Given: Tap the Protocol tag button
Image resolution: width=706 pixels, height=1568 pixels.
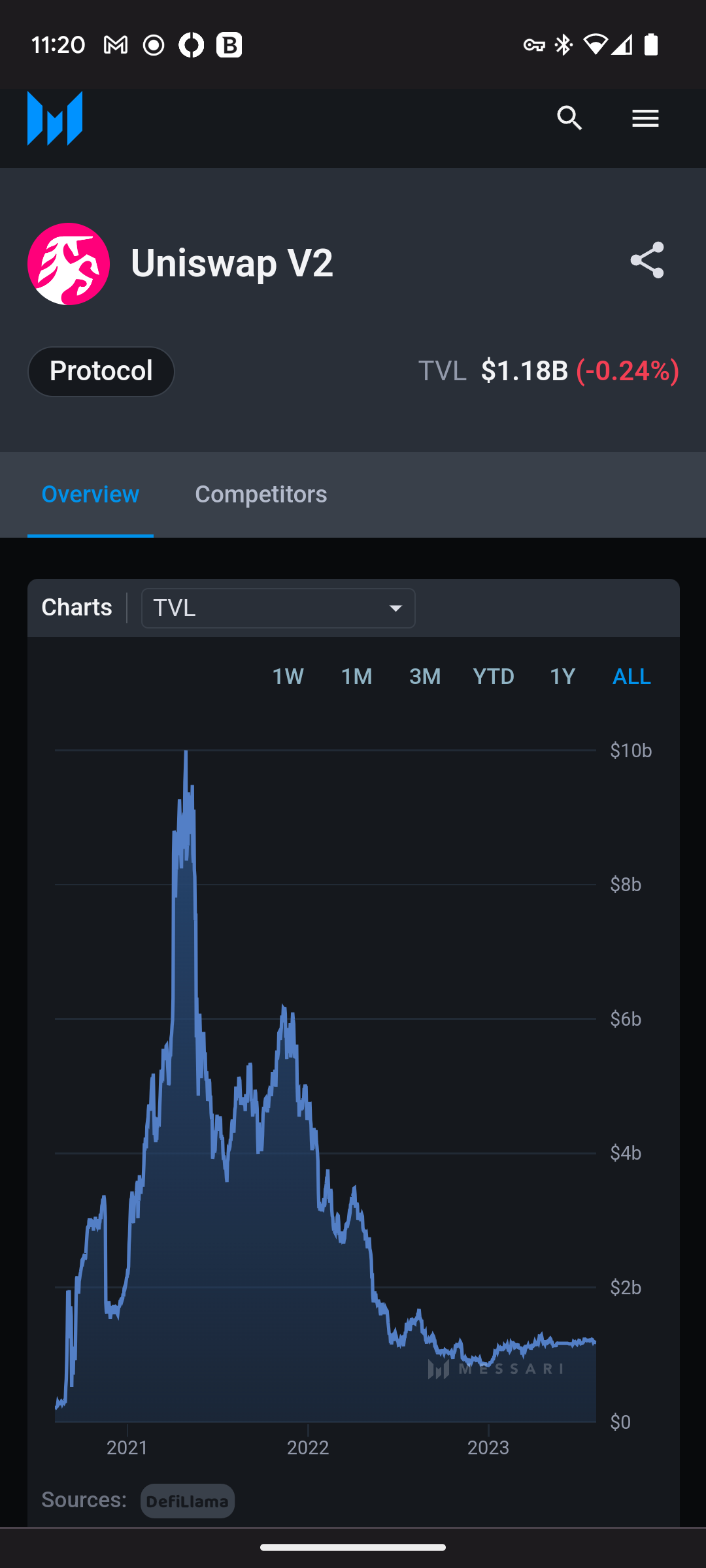Looking at the screenshot, I should pyautogui.click(x=101, y=372).
